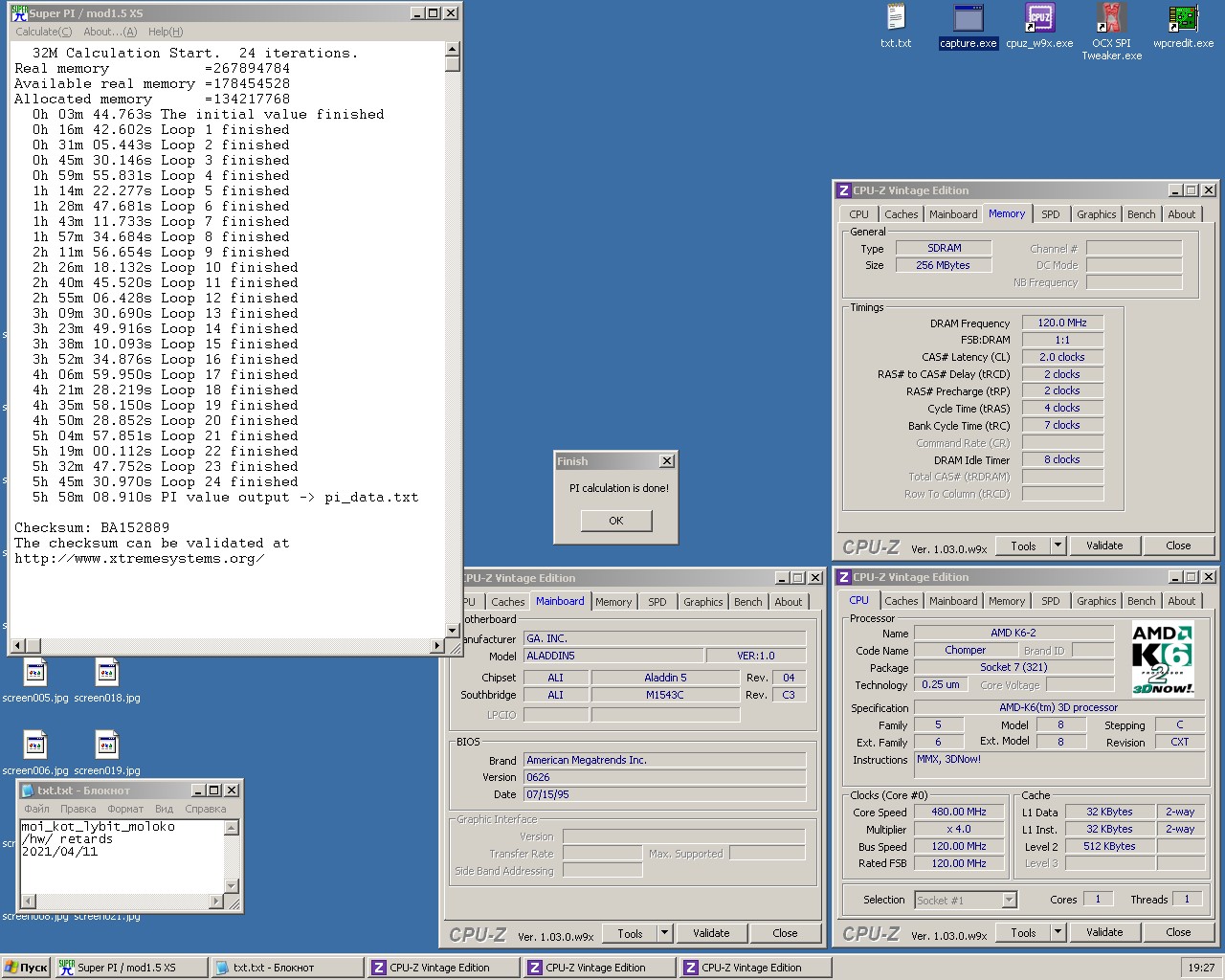Close the Finish dialog with X
Image resolution: width=1225 pixels, height=980 pixels.
667,461
